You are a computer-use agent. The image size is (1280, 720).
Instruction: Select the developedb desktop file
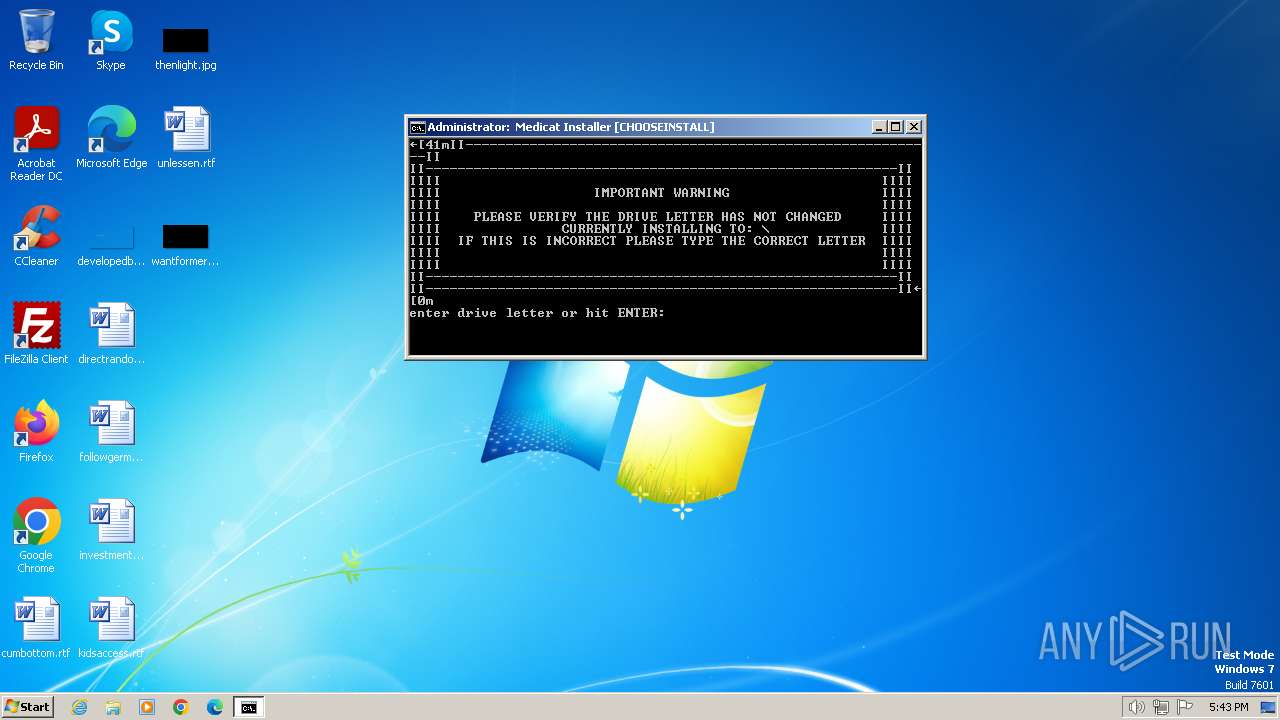pyautogui.click(x=111, y=244)
